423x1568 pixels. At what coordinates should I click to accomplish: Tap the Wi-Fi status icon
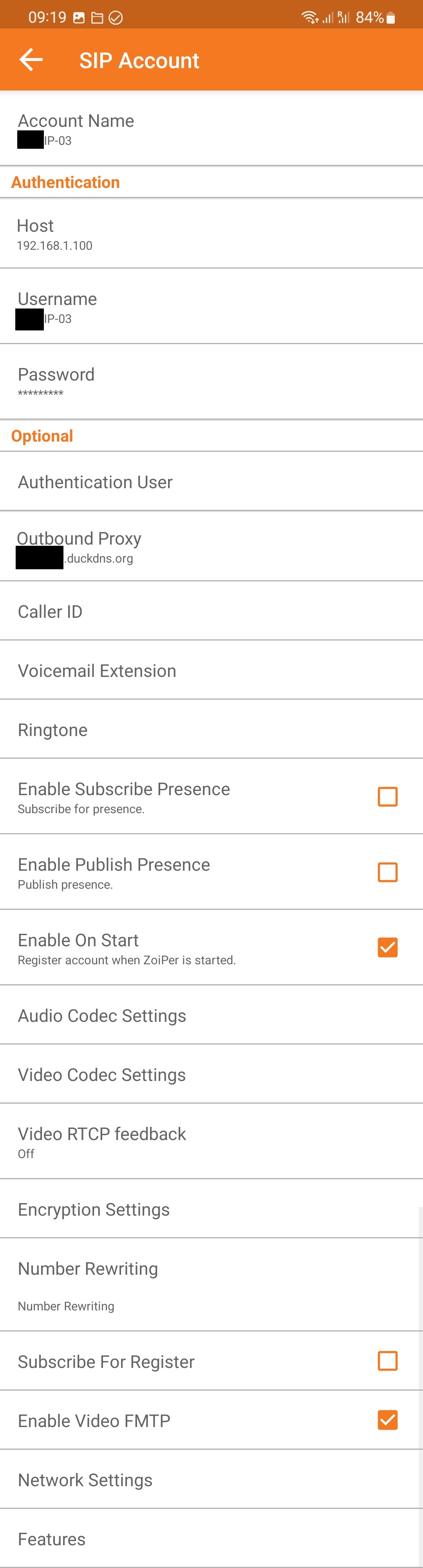[311, 18]
